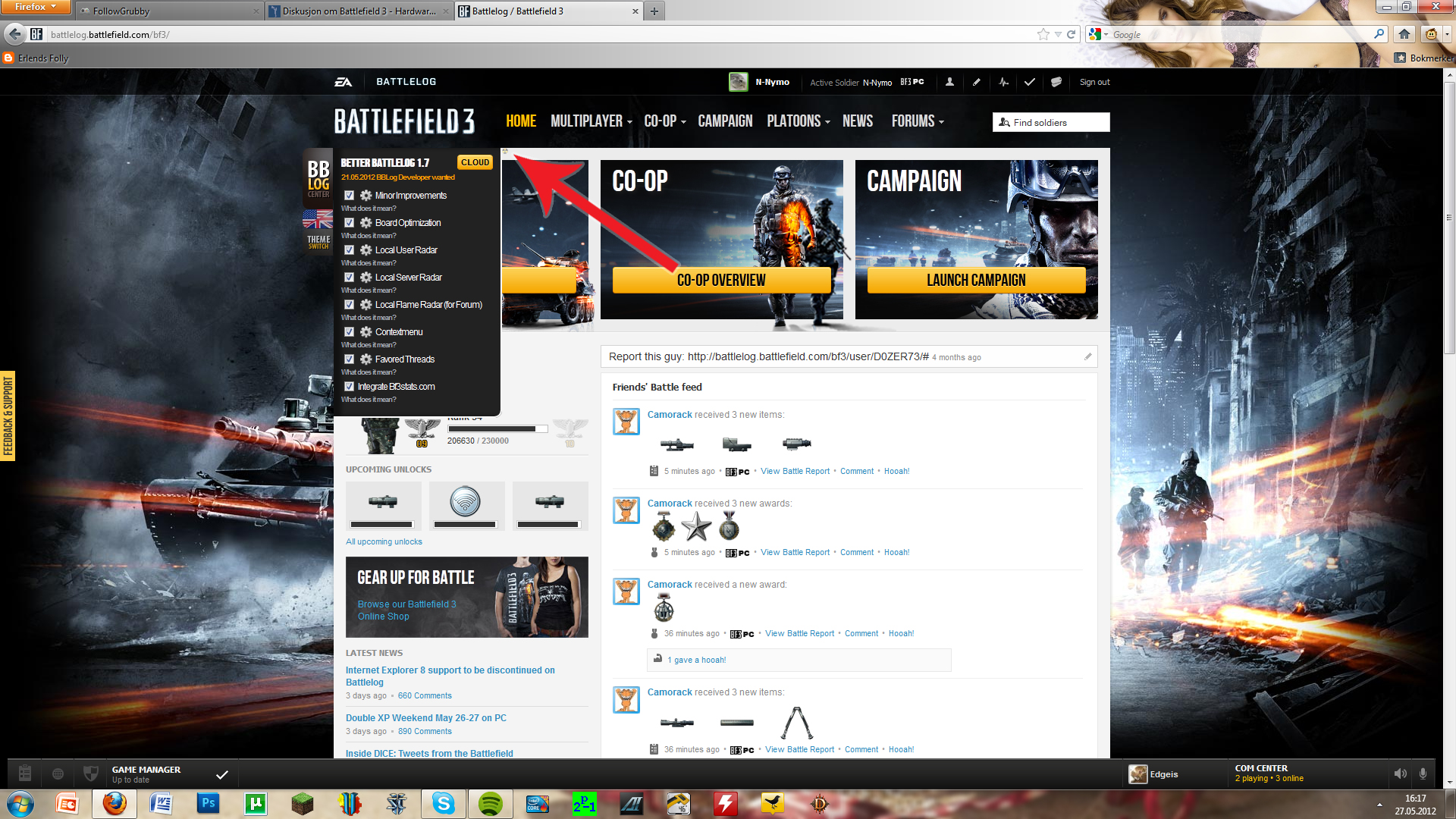Screen dimensions: 1456x819
Task: Open the profile person icon in Battlelog header
Action: coord(949,82)
